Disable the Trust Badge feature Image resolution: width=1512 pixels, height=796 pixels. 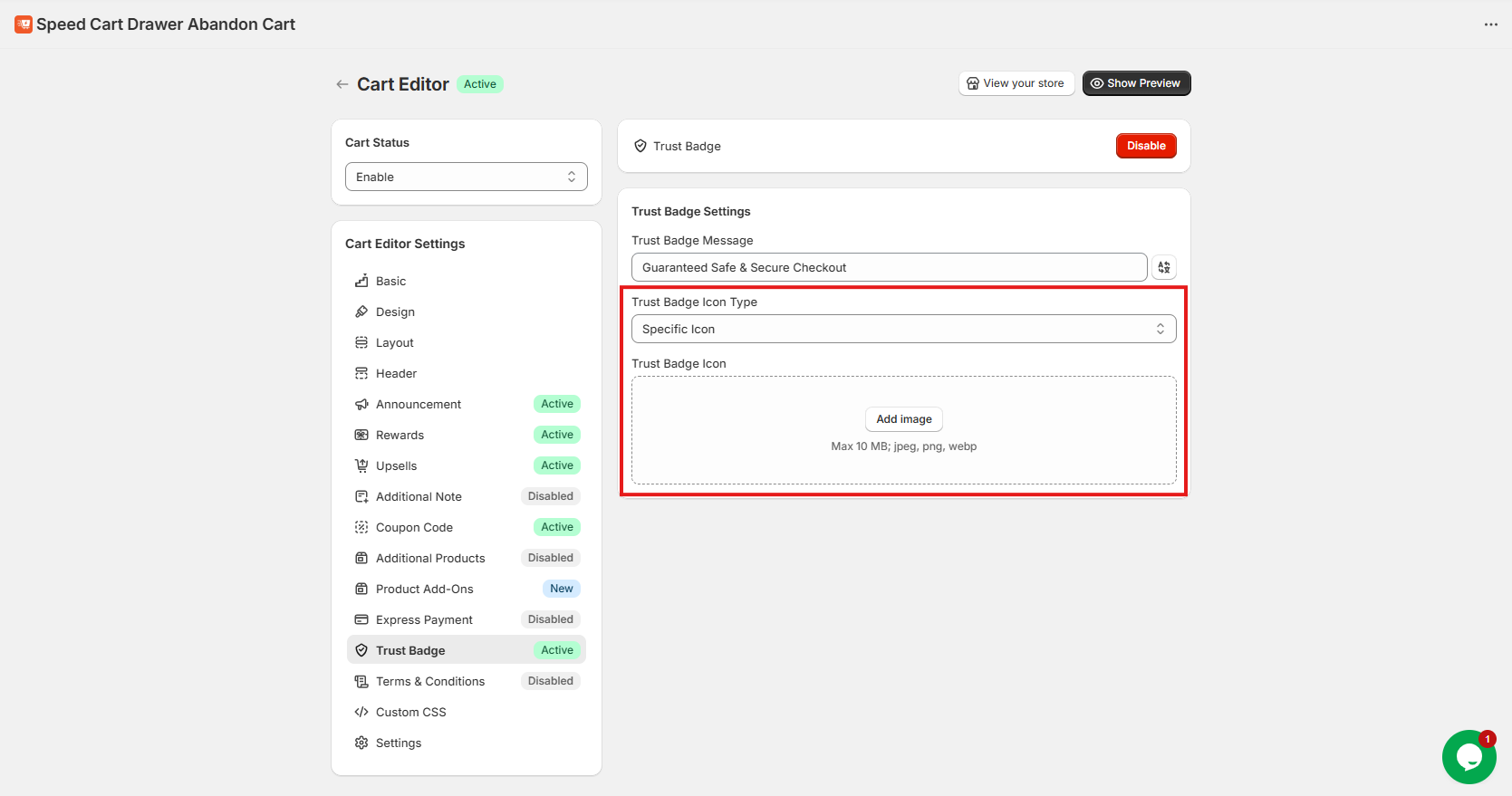(x=1145, y=146)
